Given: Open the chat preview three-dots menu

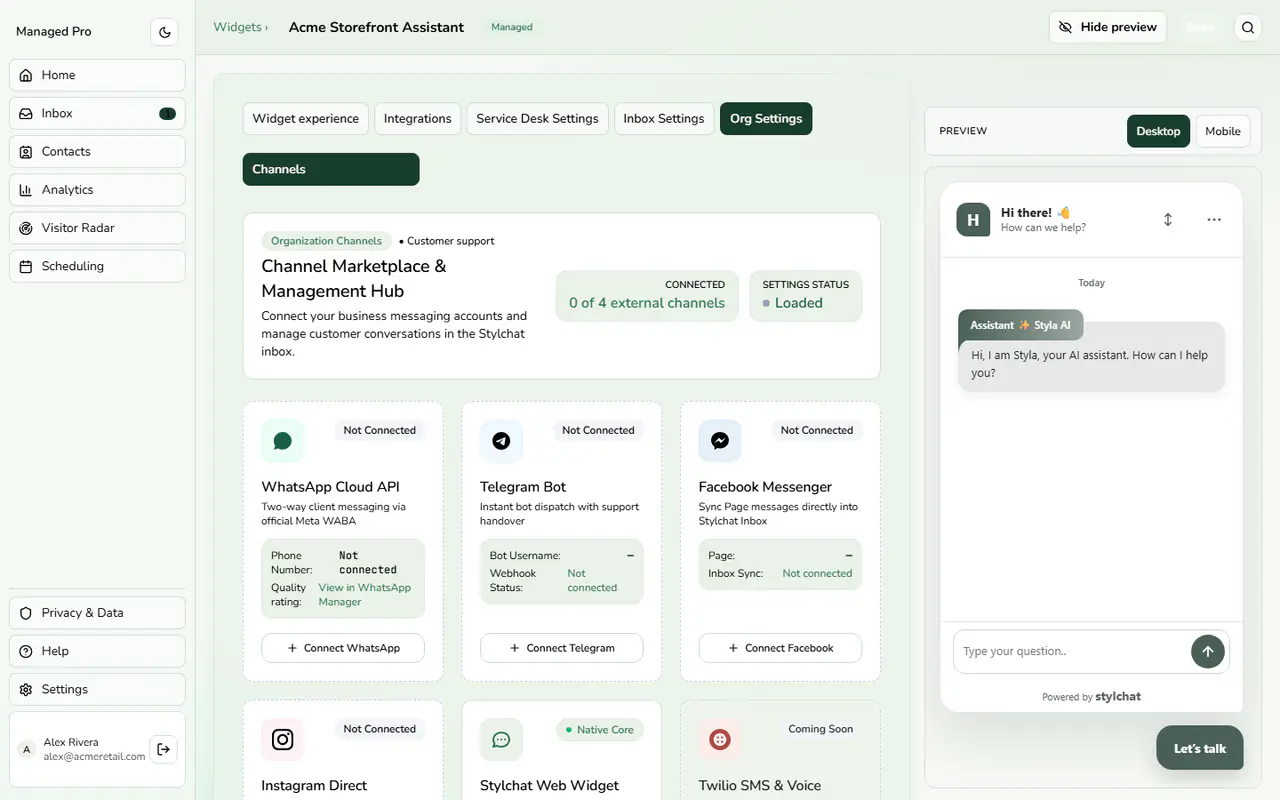Looking at the screenshot, I should point(1214,219).
